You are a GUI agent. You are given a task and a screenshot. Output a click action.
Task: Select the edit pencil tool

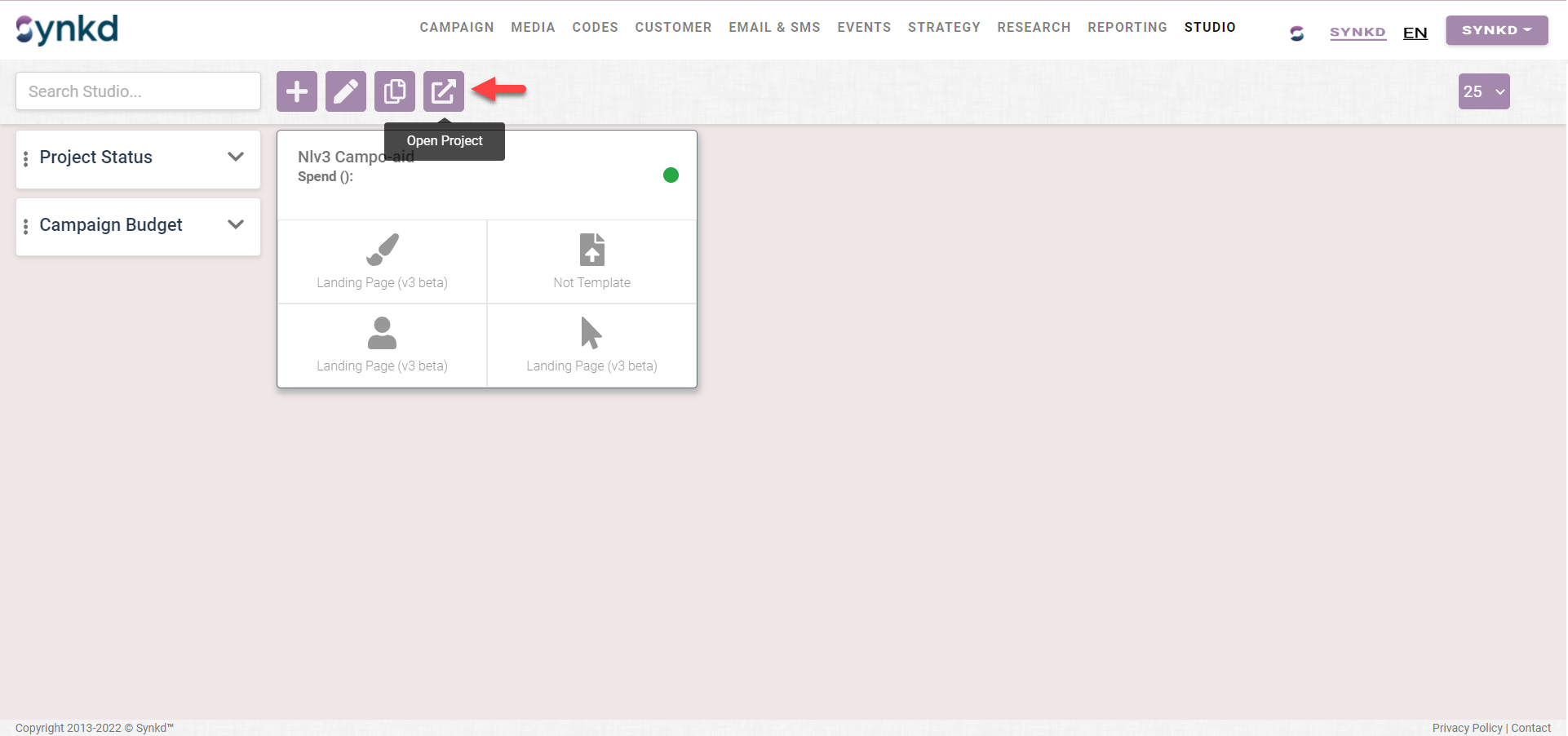coord(345,91)
